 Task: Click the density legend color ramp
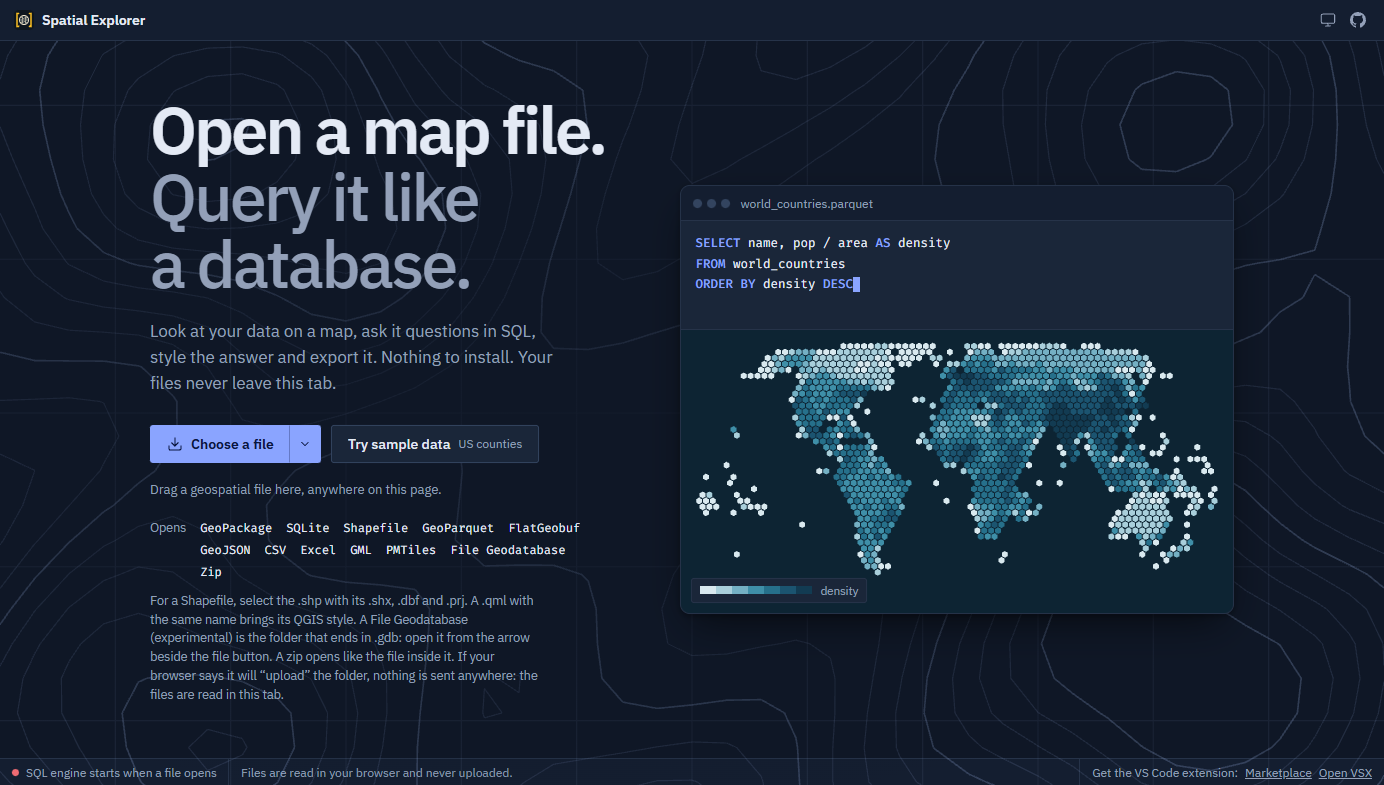[x=756, y=591]
